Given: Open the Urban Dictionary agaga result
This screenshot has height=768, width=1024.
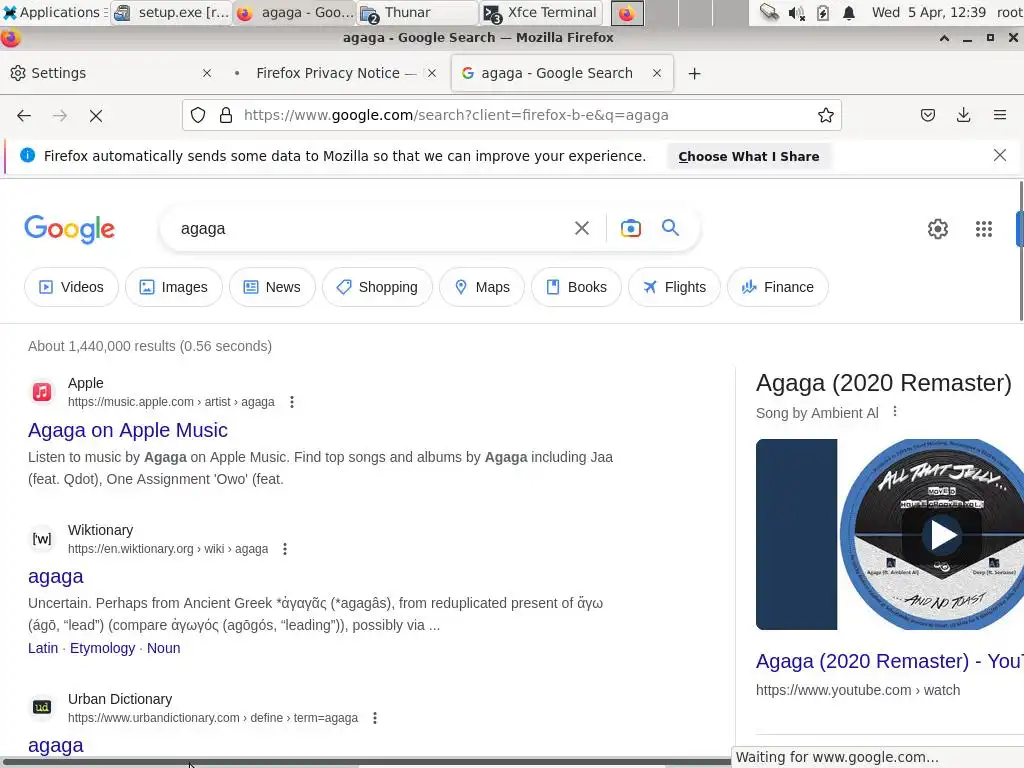Looking at the screenshot, I should [56, 746].
